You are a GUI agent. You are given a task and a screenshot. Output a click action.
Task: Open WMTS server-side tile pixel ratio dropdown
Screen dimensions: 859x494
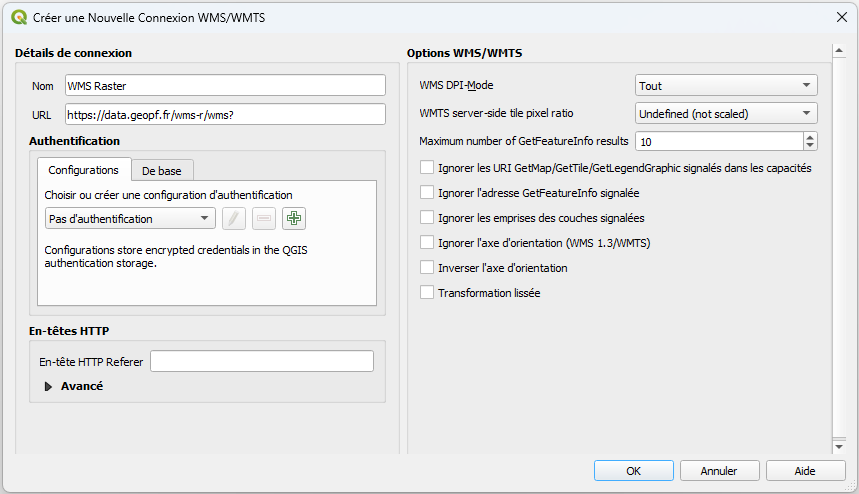(x=726, y=113)
